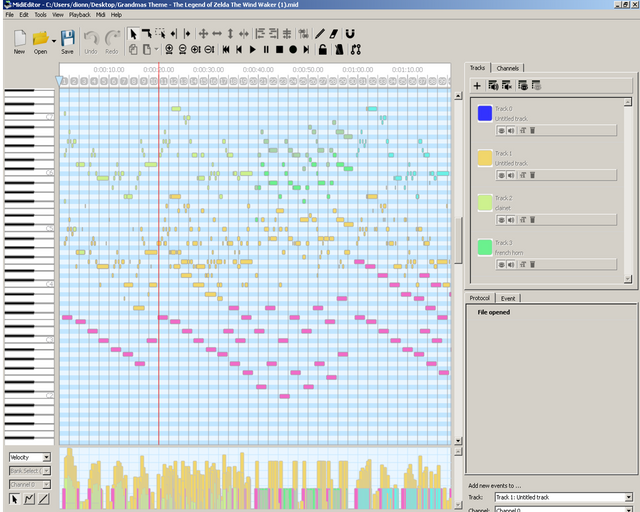Click the blue Track 0 color swatch

[485, 113]
